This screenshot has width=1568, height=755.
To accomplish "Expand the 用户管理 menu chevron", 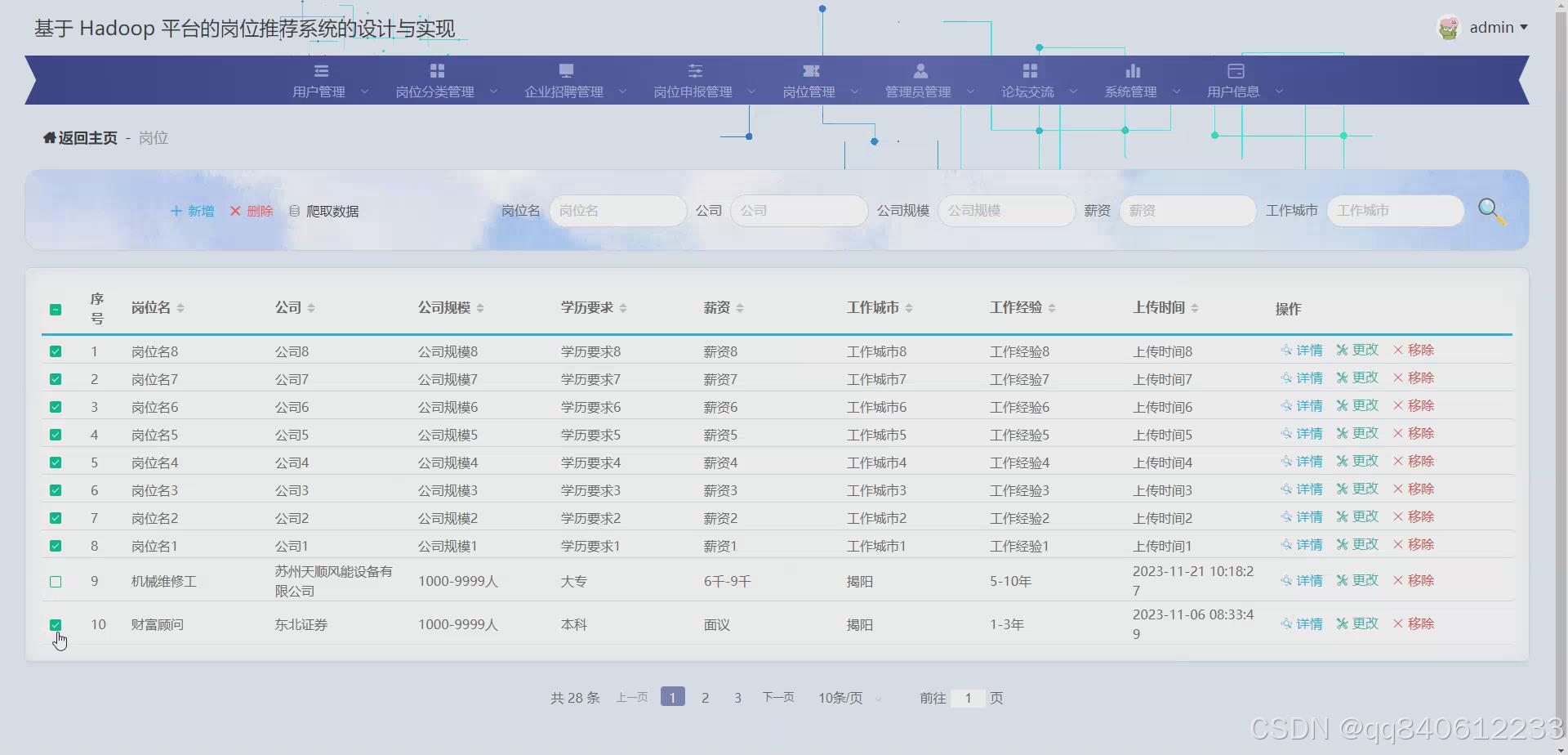I will coord(364,92).
